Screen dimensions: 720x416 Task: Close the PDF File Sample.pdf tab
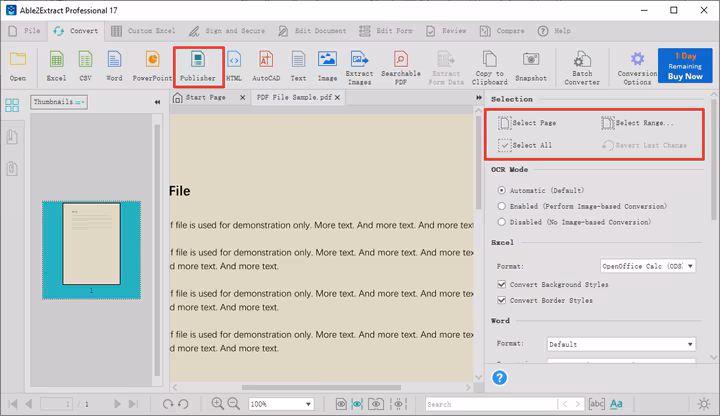tap(338, 97)
